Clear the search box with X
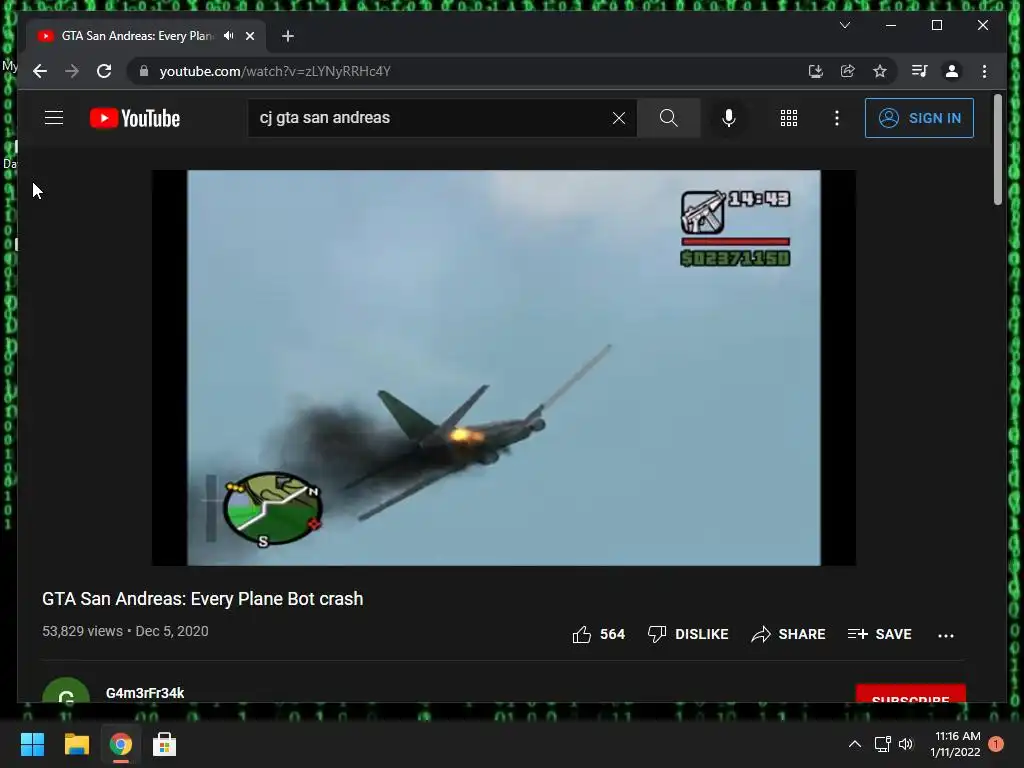 (618, 118)
